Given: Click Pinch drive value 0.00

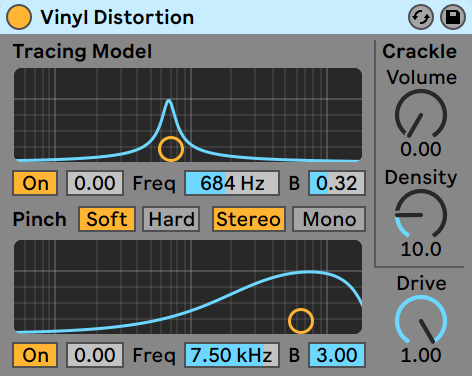Looking at the screenshot, I should 95,355.
